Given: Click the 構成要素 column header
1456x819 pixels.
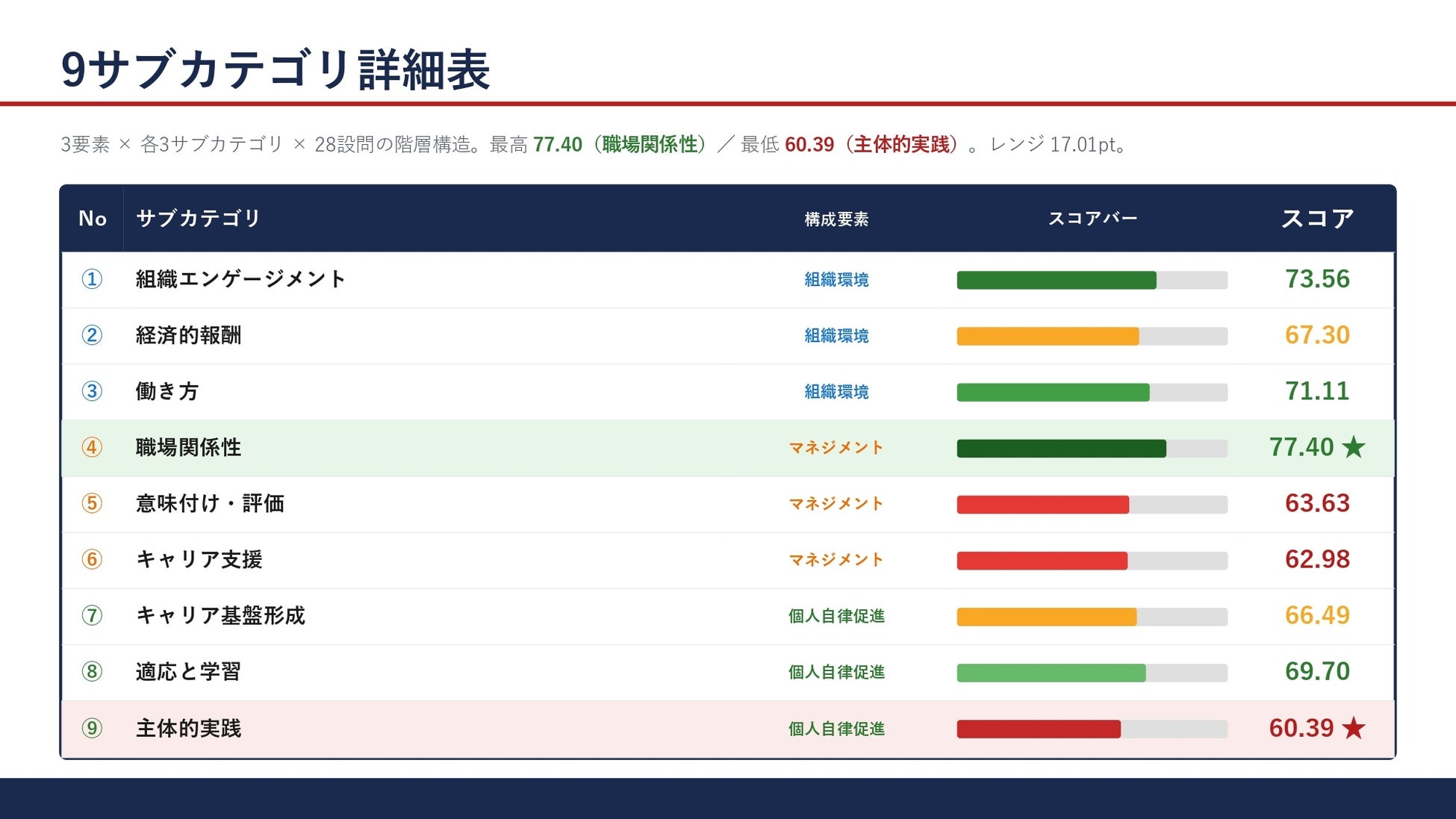Looking at the screenshot, I should coord(836,219).
